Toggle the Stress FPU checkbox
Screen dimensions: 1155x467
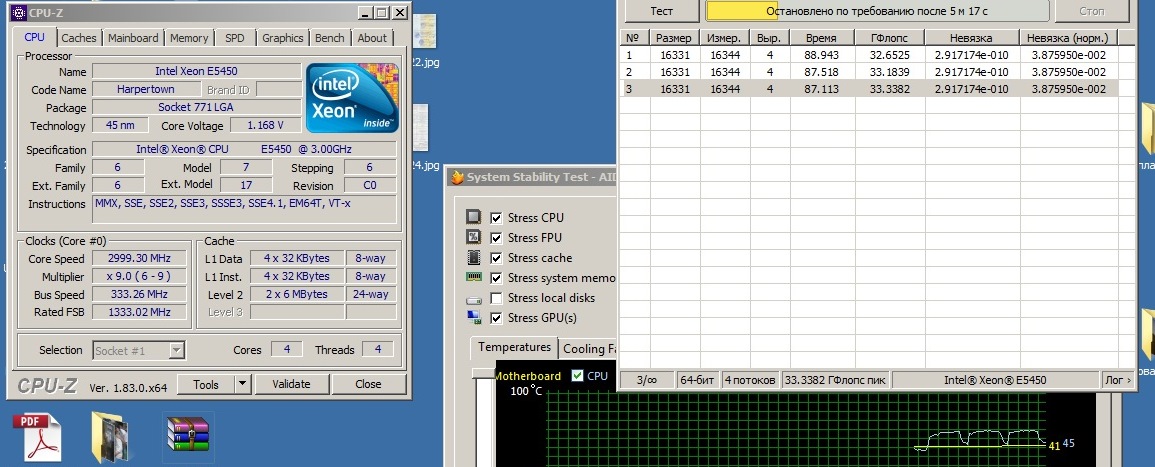(x=496, y=238)
